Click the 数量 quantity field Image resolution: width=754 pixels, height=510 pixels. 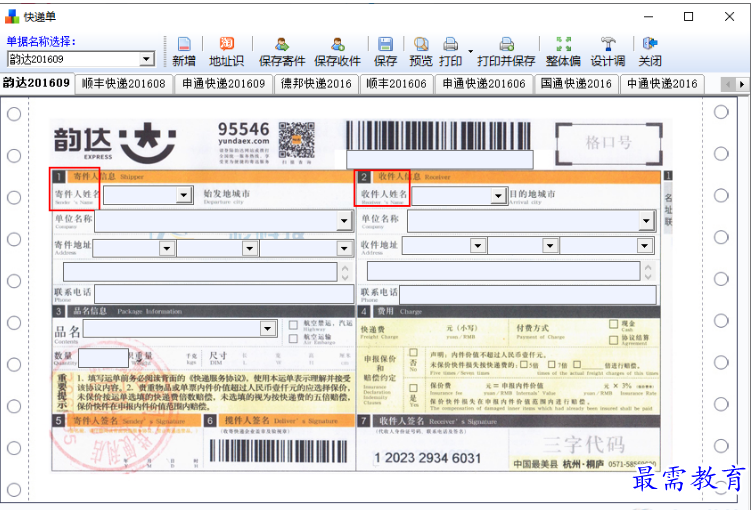click(103, 358)
